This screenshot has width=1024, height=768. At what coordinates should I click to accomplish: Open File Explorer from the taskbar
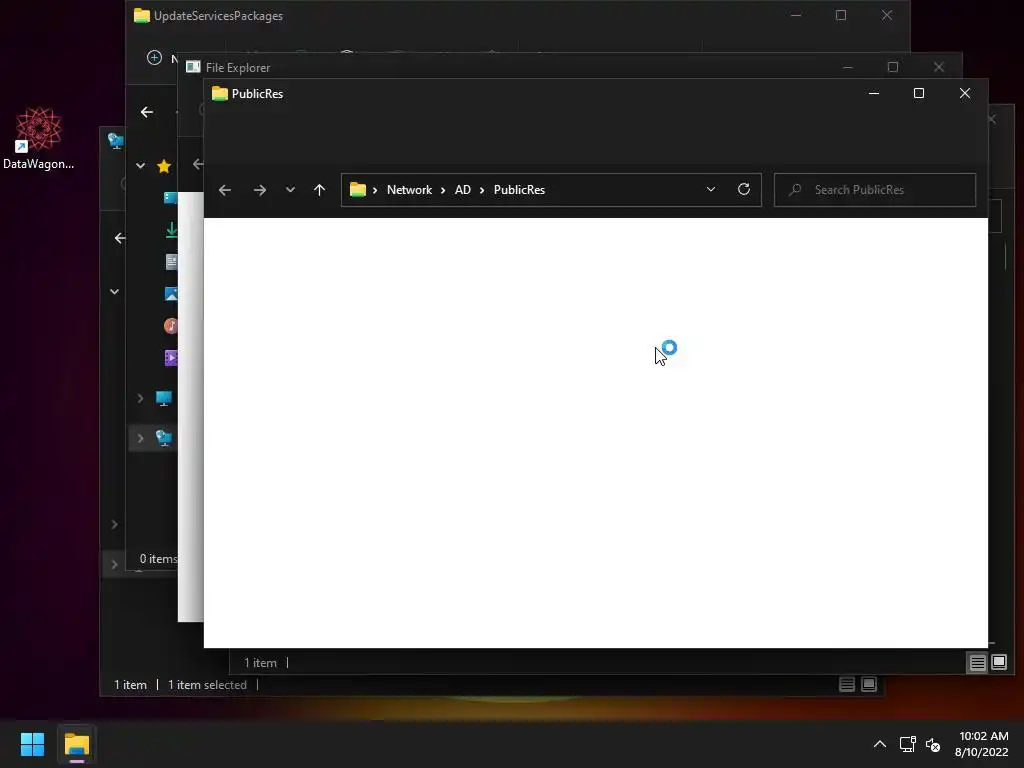[x=76, y=744]
